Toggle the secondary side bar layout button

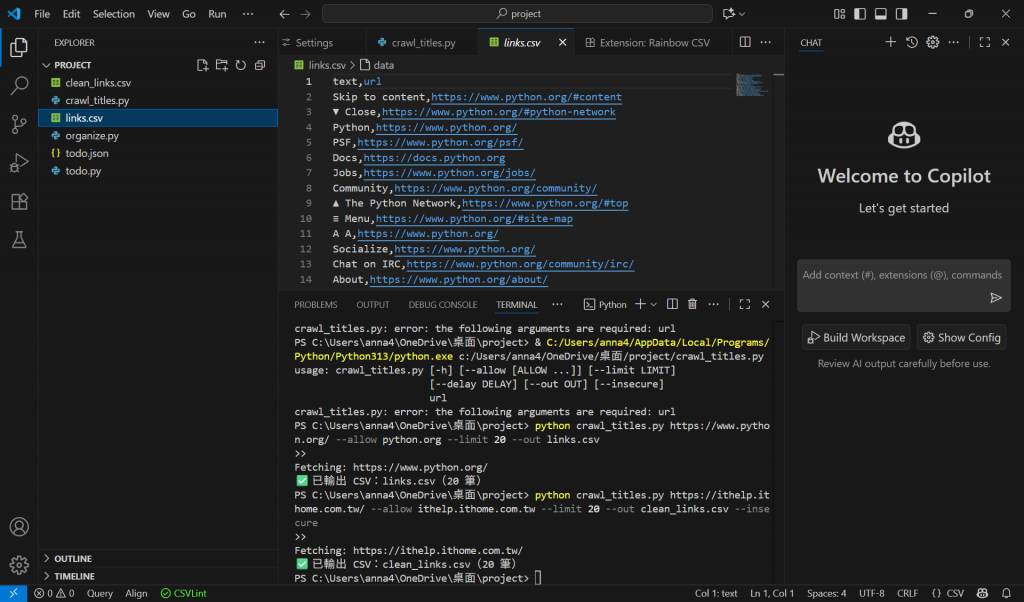click(x=903, y=14)
